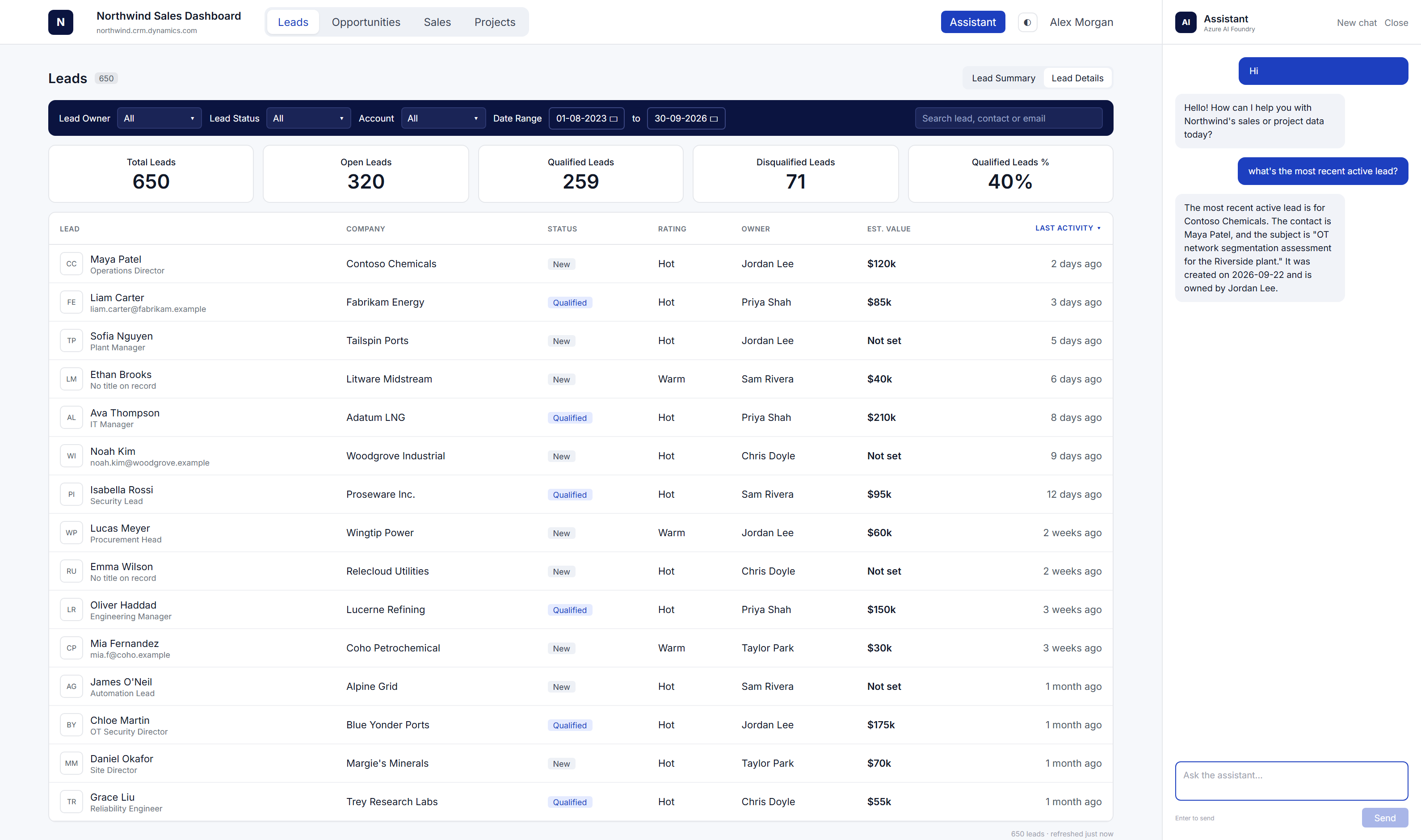The width and height of the screenshot is (1421, 840).
Task: Open the Opportunities tab
Action: tap(366, 22)
